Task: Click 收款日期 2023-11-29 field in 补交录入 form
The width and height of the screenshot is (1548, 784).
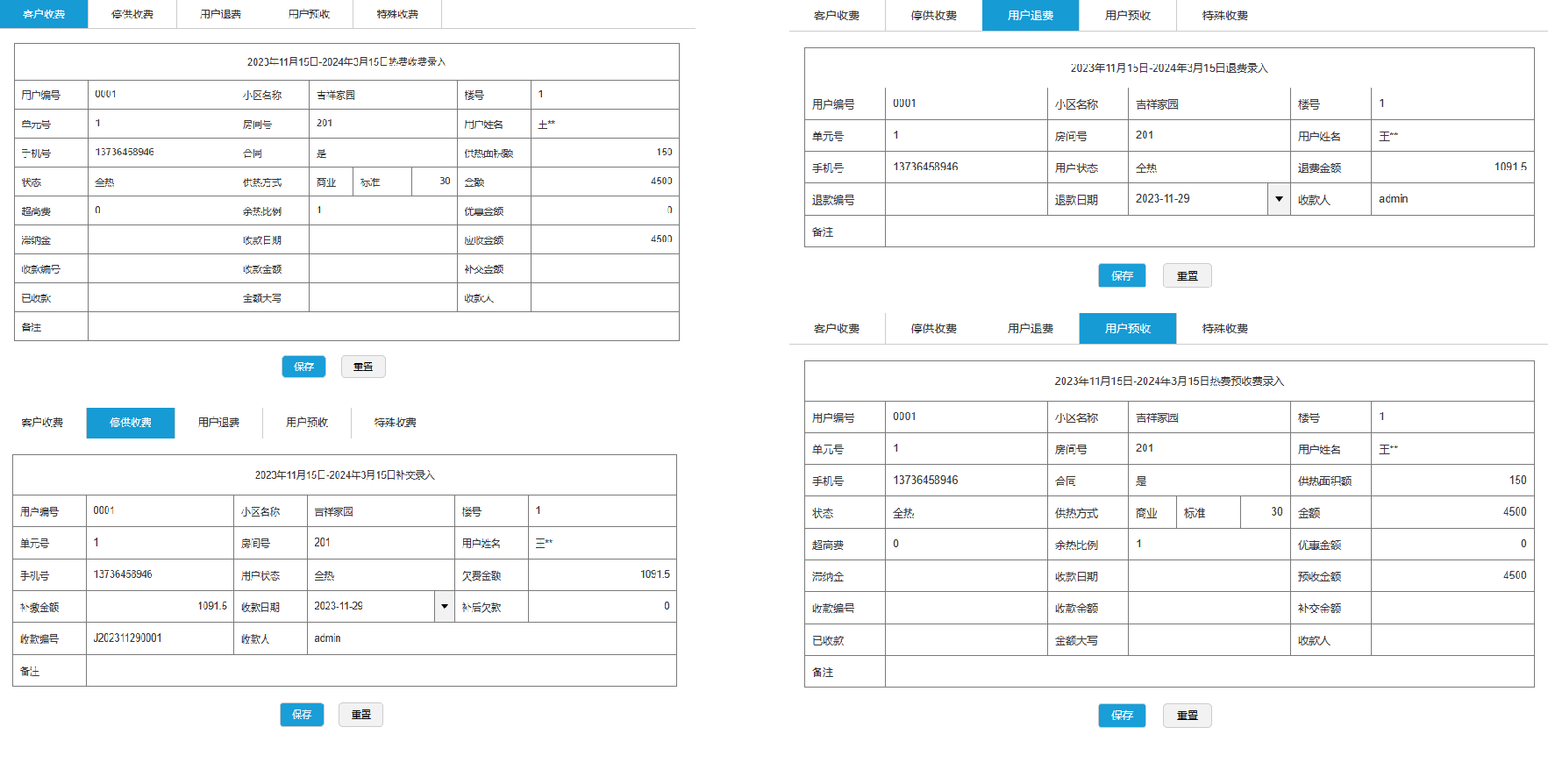Action: pyautogui.click(x=371, y=606)
